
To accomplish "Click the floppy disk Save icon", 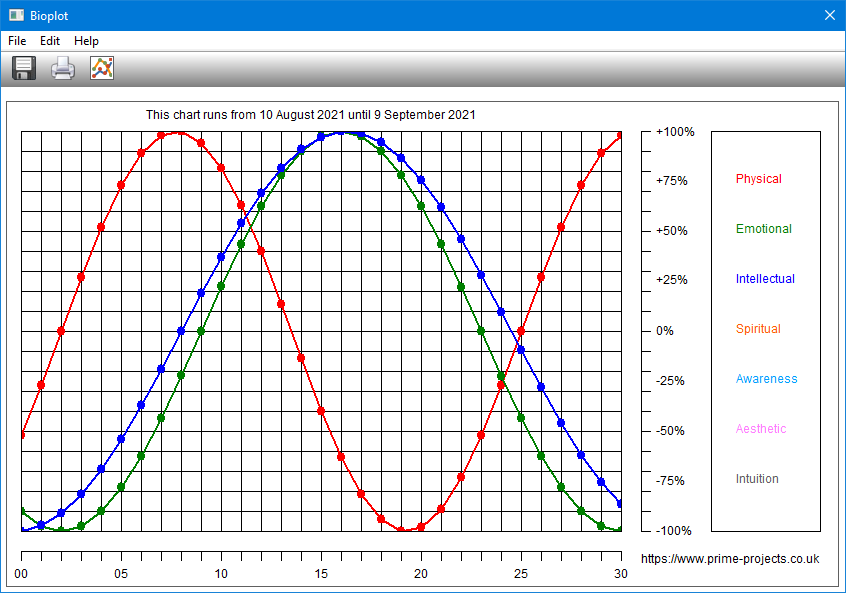I will [24, 68].
